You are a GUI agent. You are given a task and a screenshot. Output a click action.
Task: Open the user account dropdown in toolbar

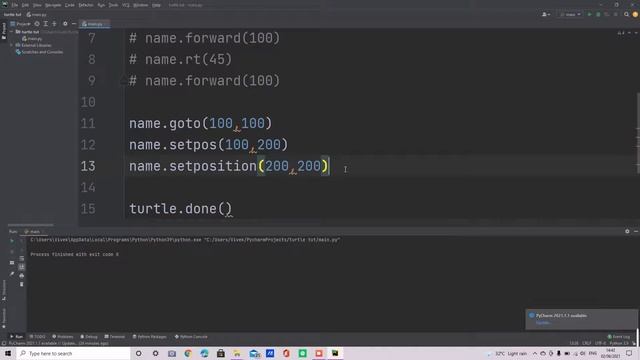(x=546, y=14)
